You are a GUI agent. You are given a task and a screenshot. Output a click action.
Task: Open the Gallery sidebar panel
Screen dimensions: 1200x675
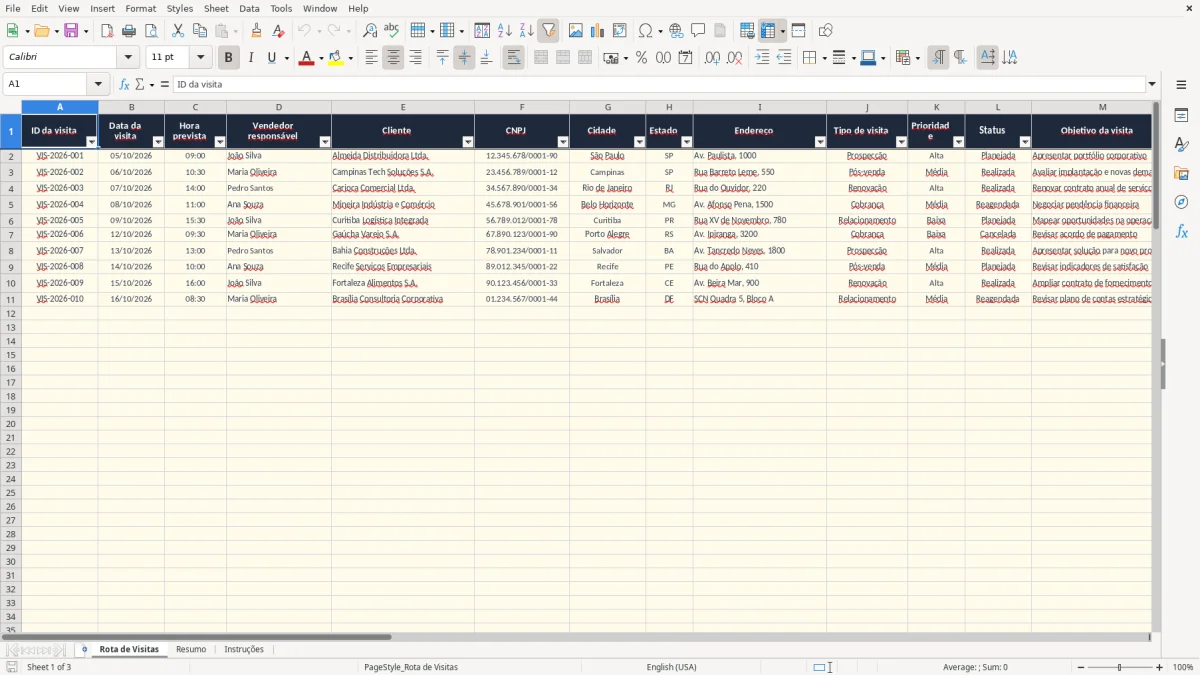(x=1181, y=174)
